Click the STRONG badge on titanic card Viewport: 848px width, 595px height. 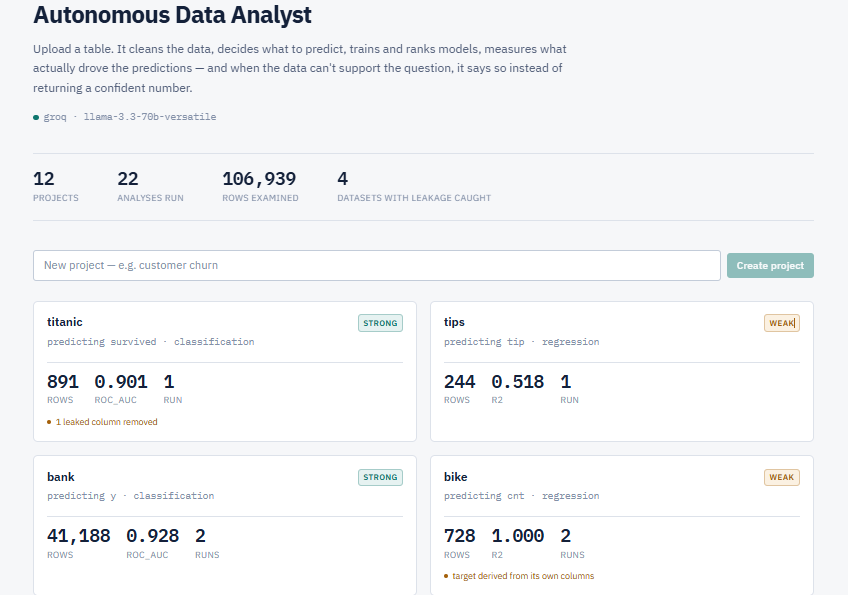coord(380,323)
